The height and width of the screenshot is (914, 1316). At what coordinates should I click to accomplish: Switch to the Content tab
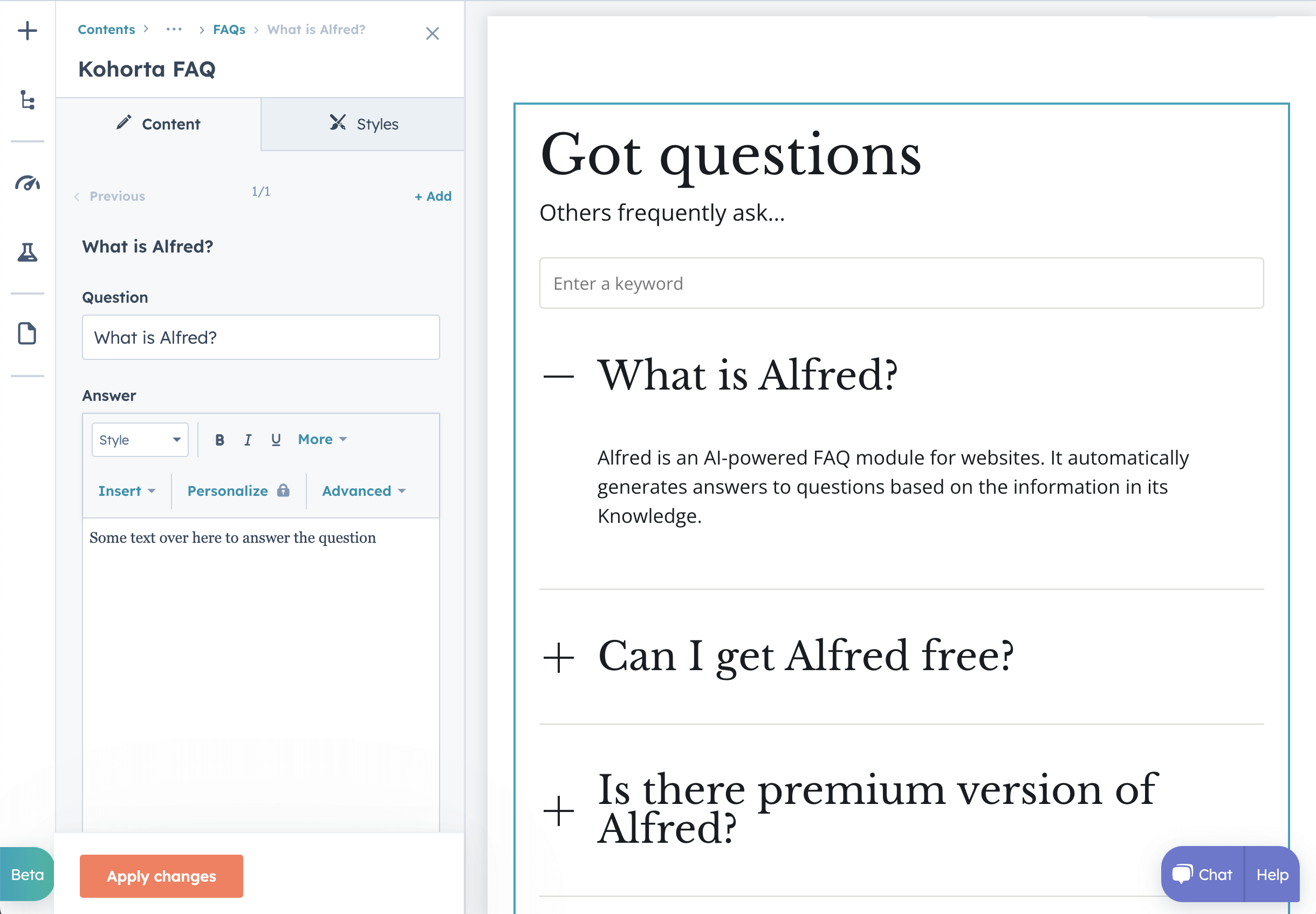[159, 124]
